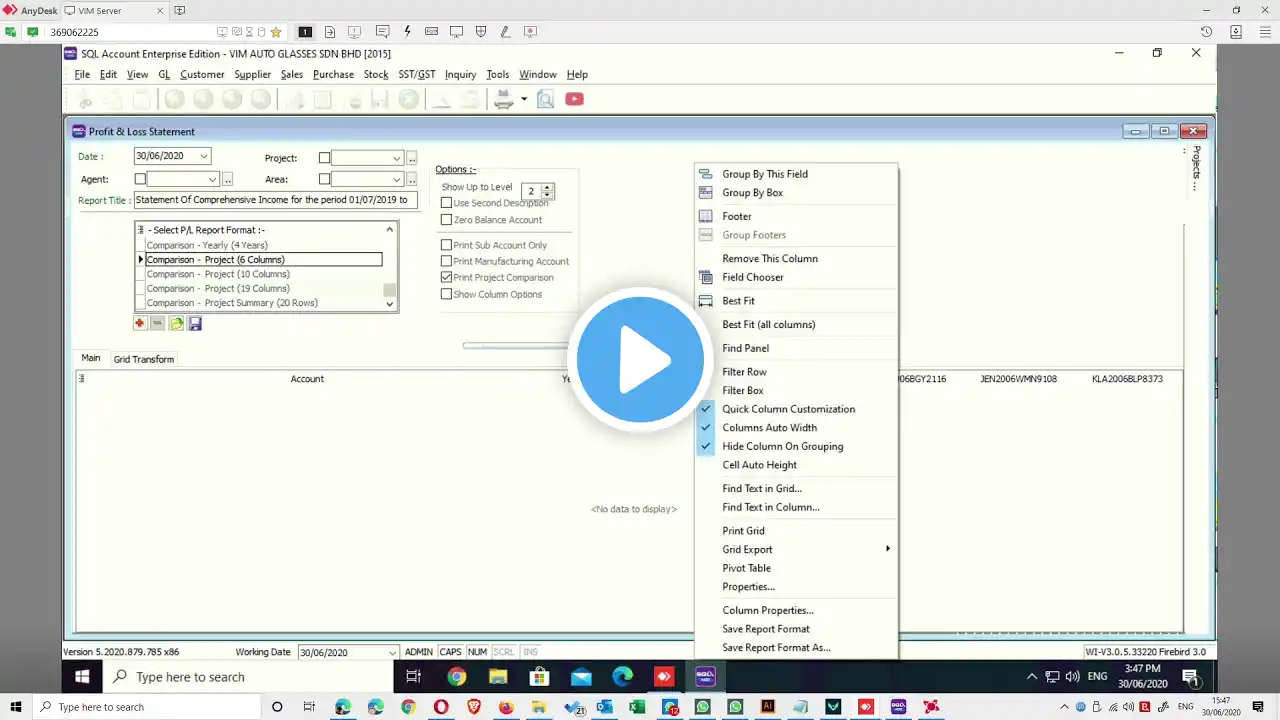The height and width of the screenshot is (720, 1280).
Task: Open print preview magnifier icon
Action: pyautogui.click(x=545, y=99)
